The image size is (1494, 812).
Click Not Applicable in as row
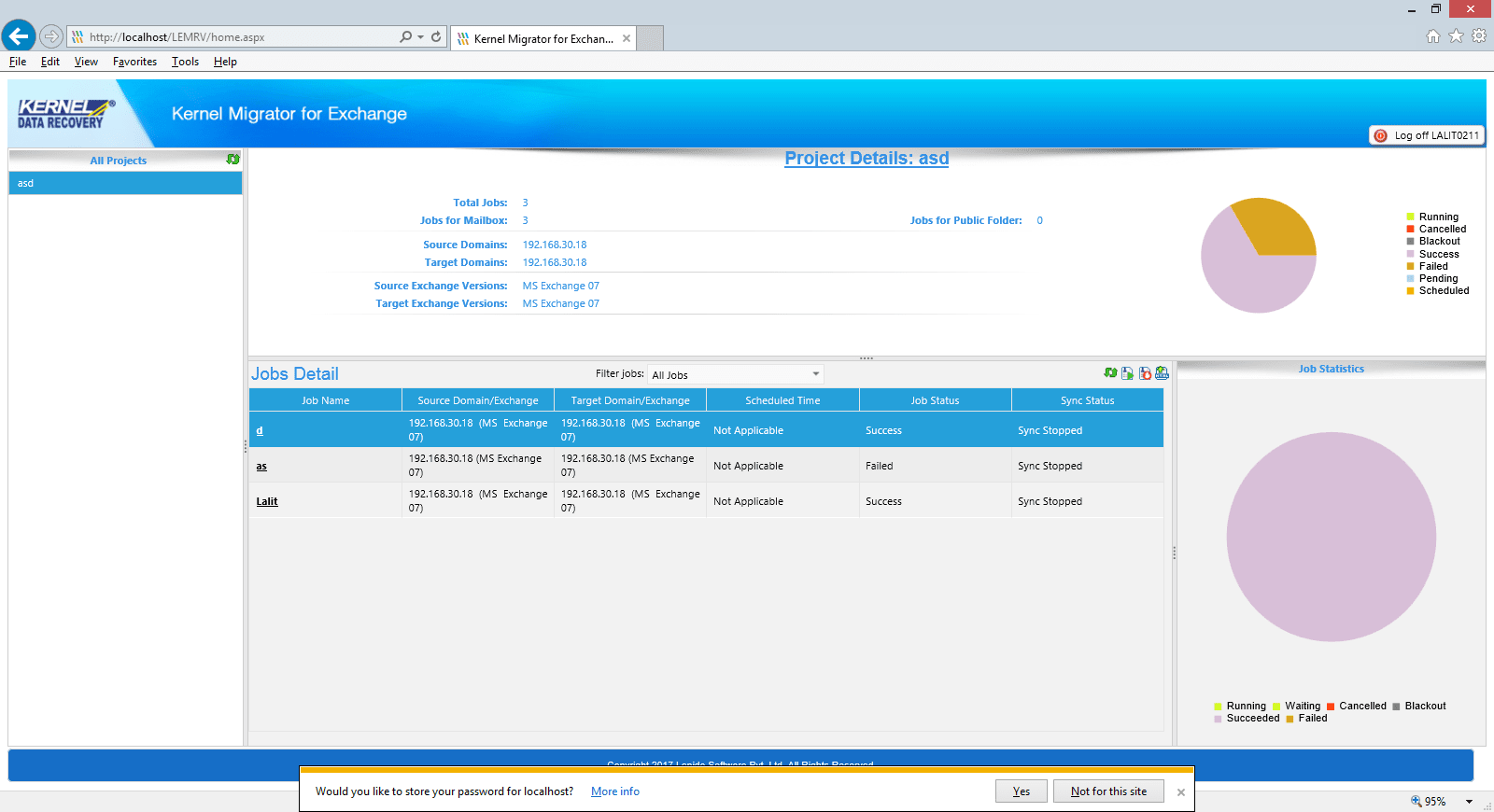748,466
